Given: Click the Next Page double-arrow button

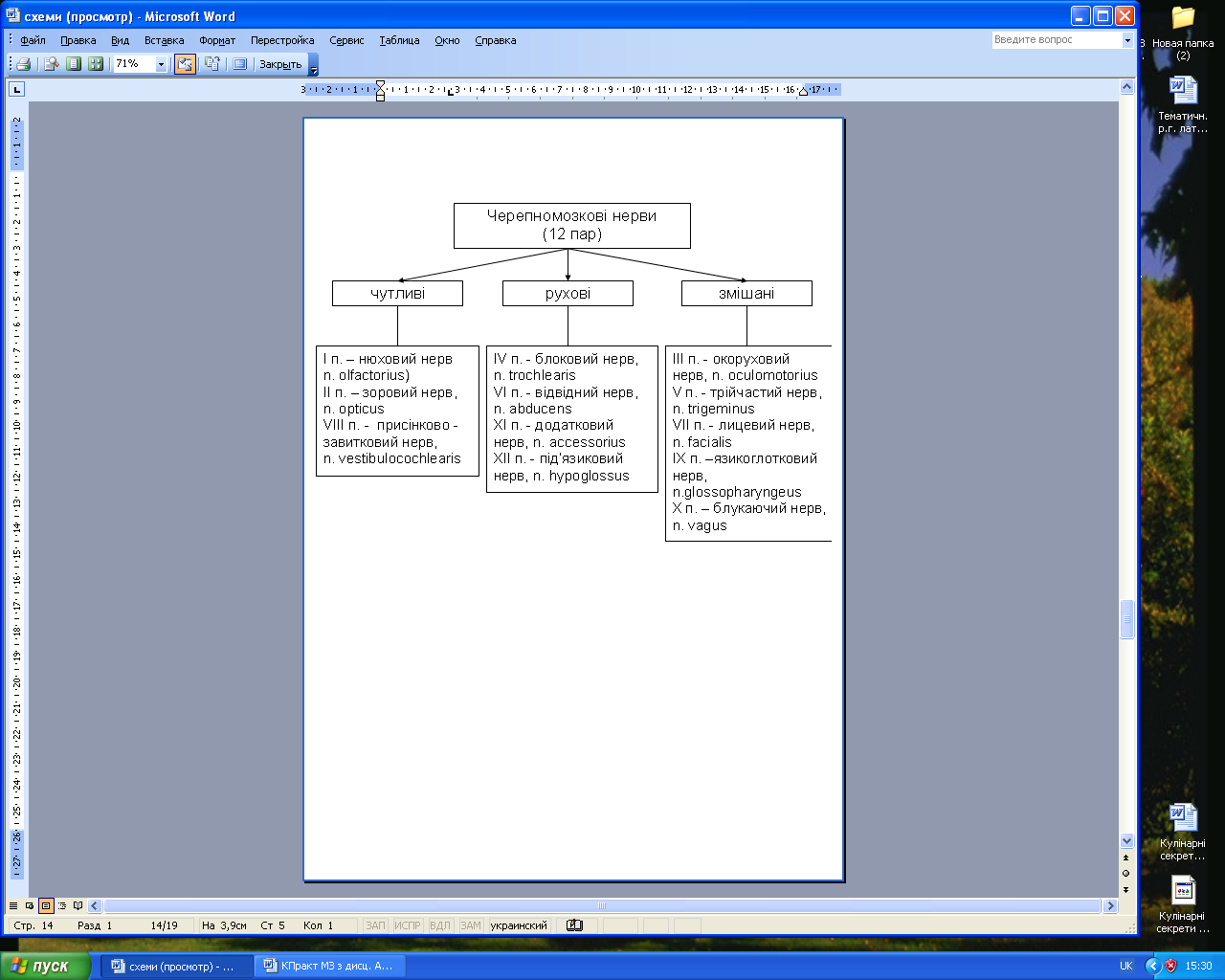Looking at the screenshot, I should (x=1126, y=889).
